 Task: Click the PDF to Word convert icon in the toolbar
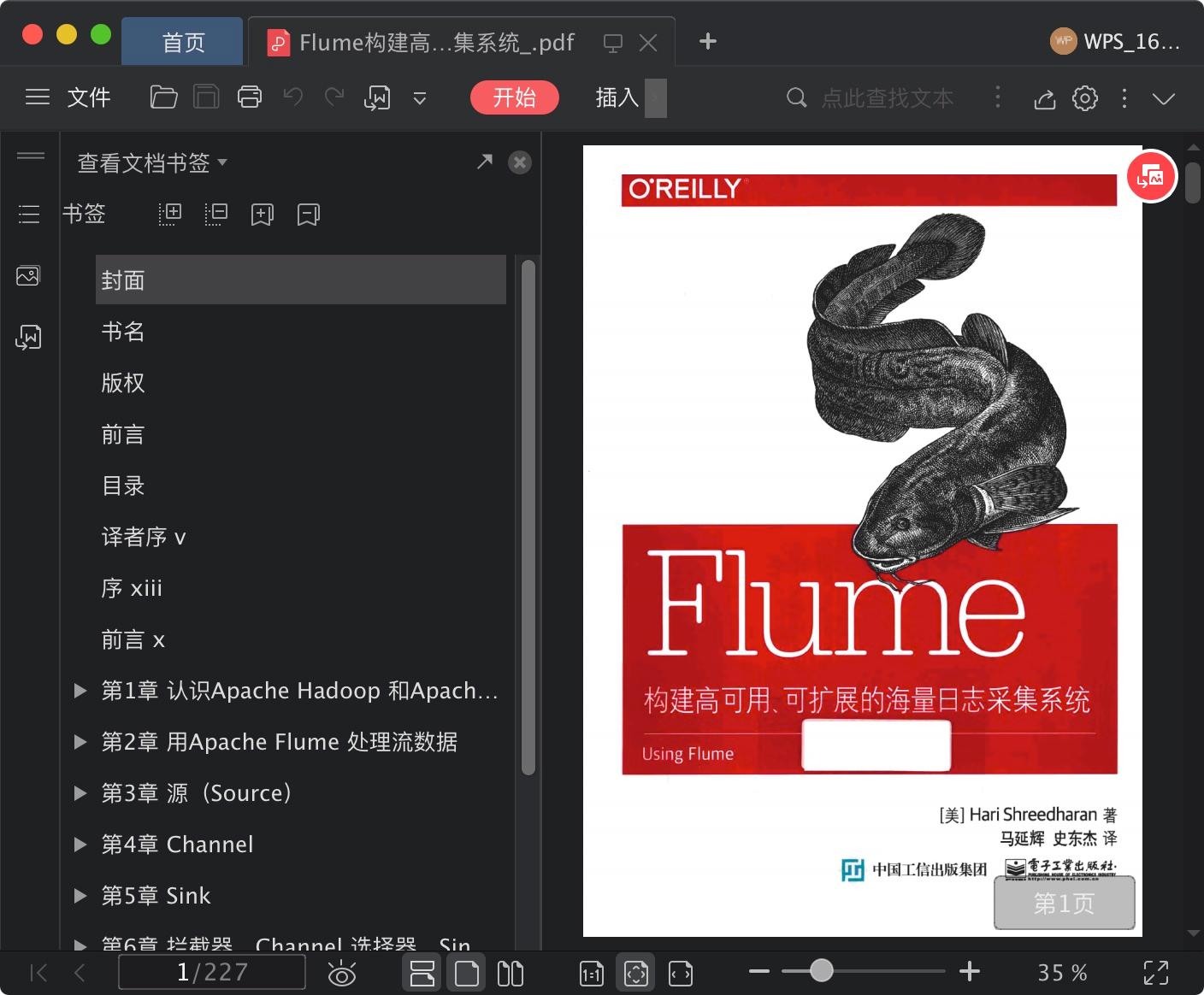(x=377, y=97)
